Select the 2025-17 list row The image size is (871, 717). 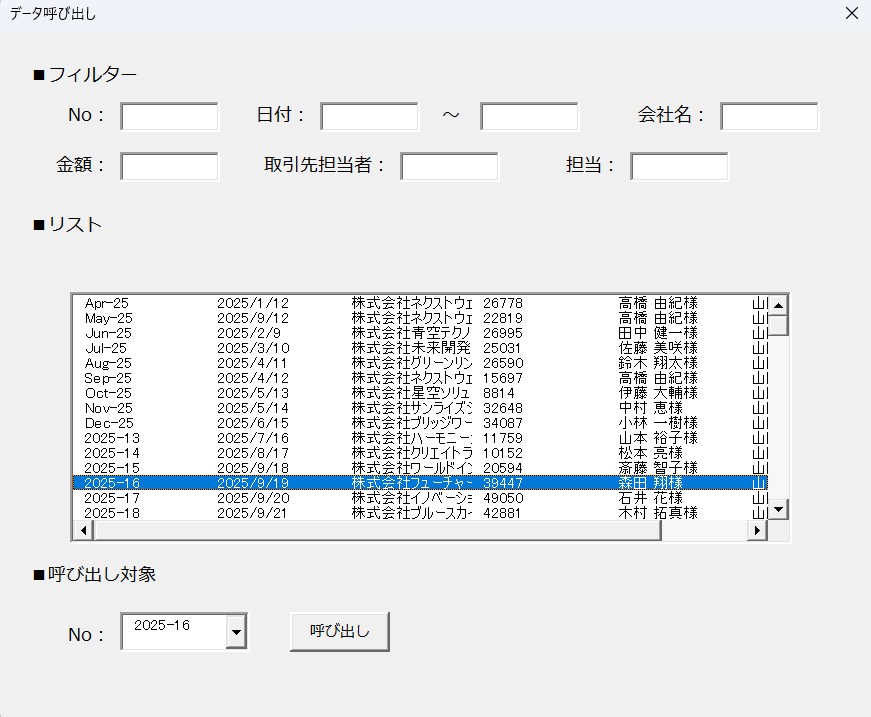tap(420, 498)
